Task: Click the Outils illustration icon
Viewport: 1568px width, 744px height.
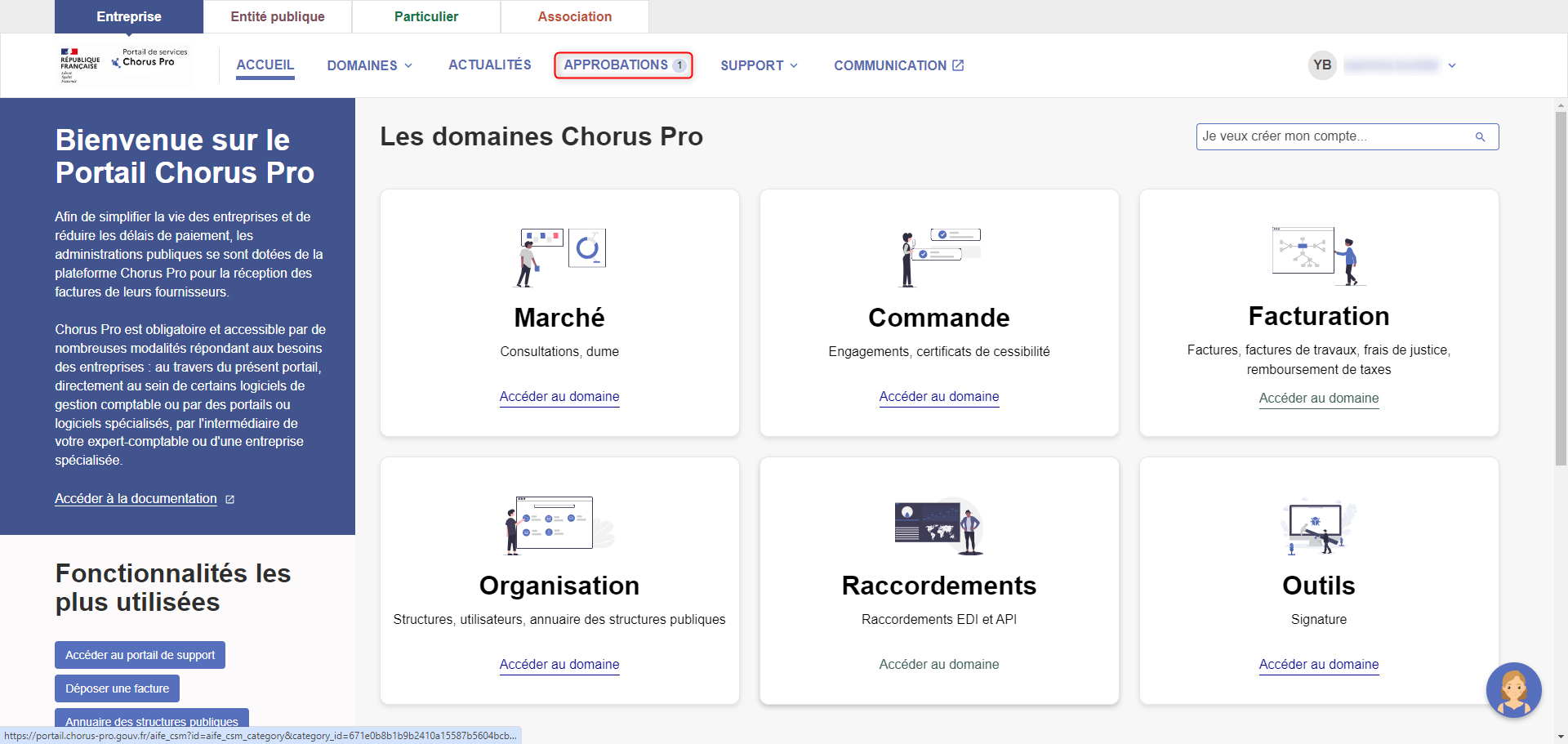Action: (x=1319, y=525)
